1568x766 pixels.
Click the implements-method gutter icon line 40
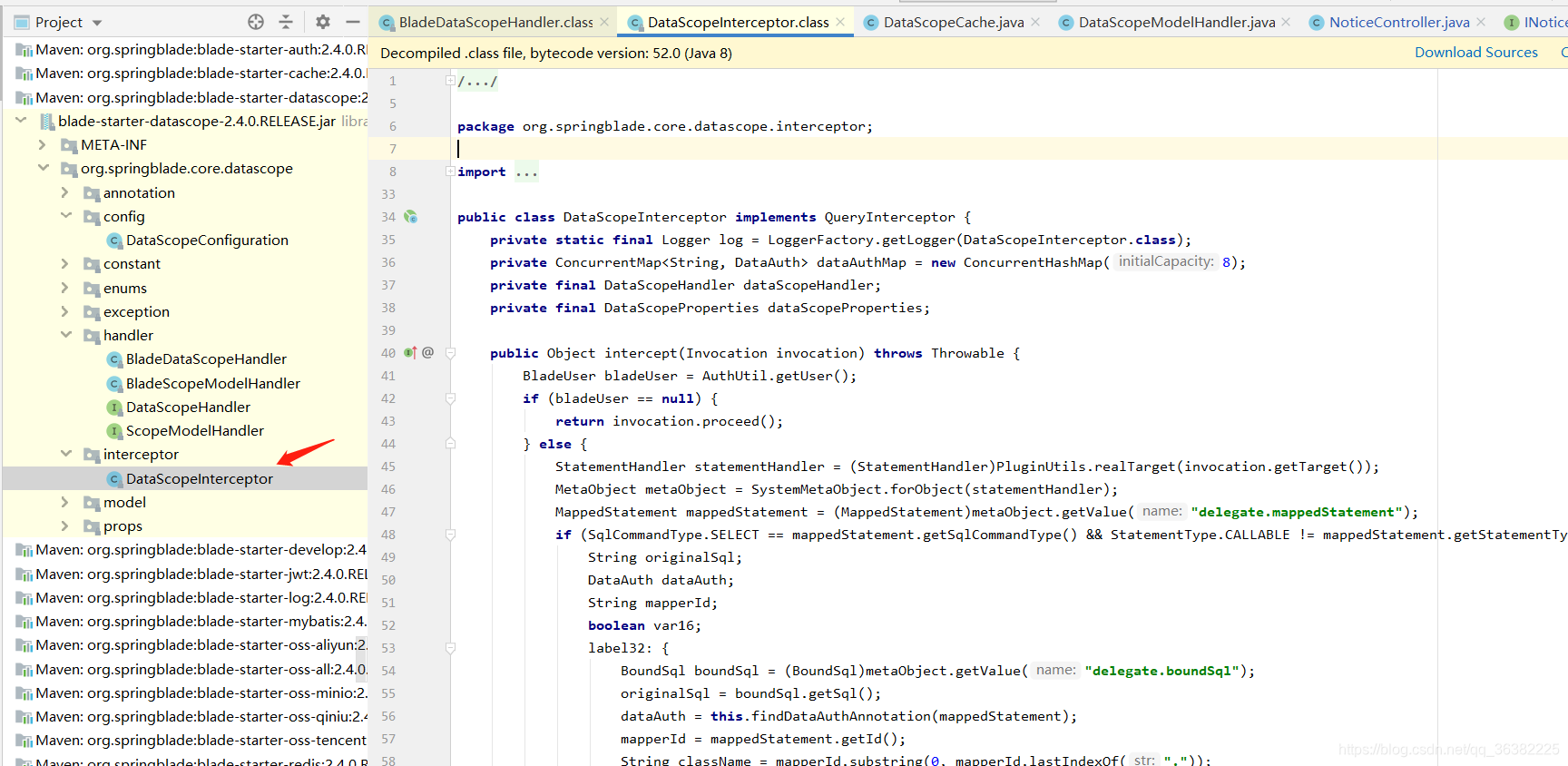(410, 352)
